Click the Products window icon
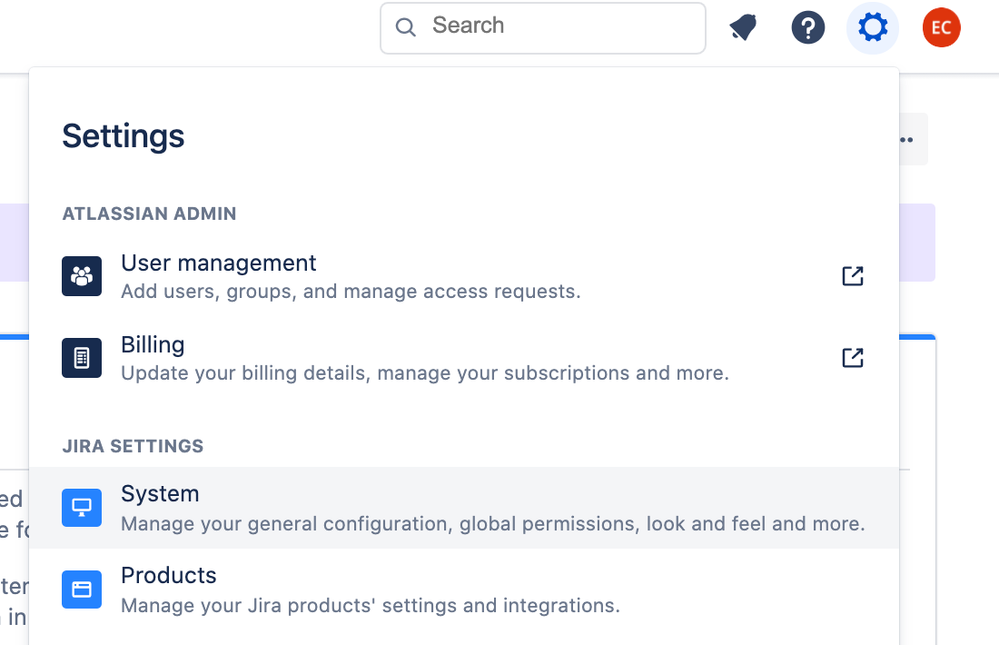 pyautogui.click(x=82, y=589)
